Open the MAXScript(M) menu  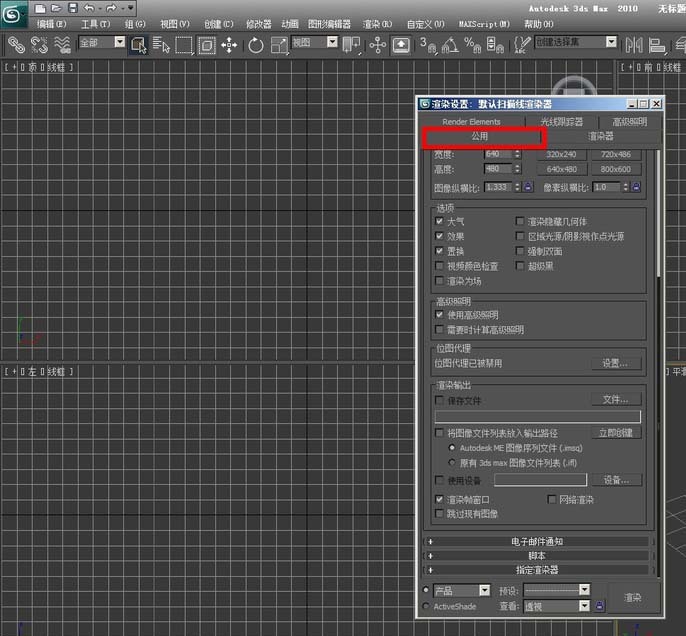[484, 24]
